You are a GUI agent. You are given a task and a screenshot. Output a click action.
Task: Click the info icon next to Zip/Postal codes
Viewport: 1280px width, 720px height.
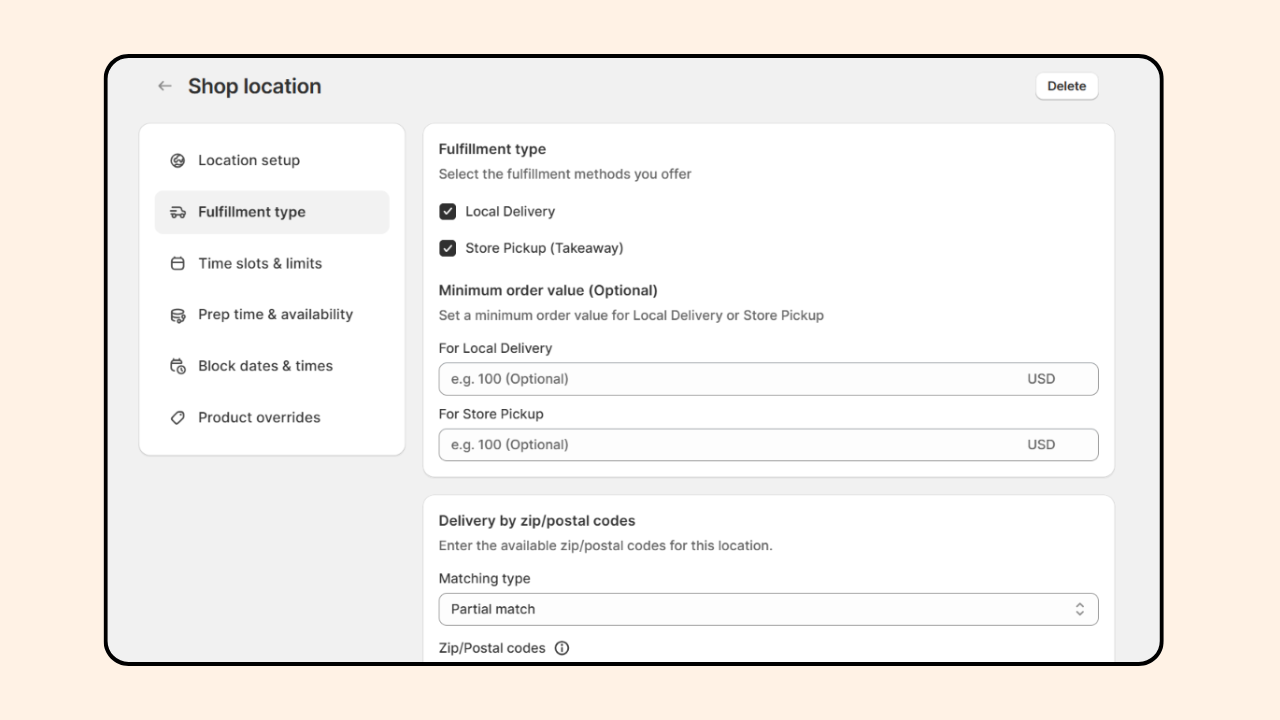(562, 648)
